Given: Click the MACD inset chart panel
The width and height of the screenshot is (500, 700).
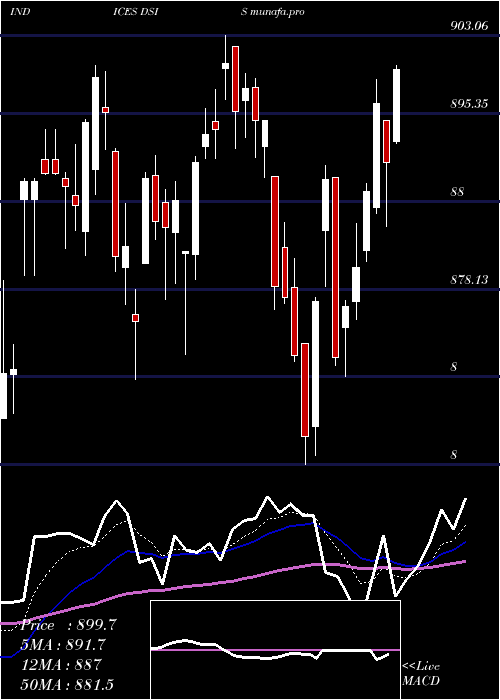Looking at the screenshot, I should 275,650.
